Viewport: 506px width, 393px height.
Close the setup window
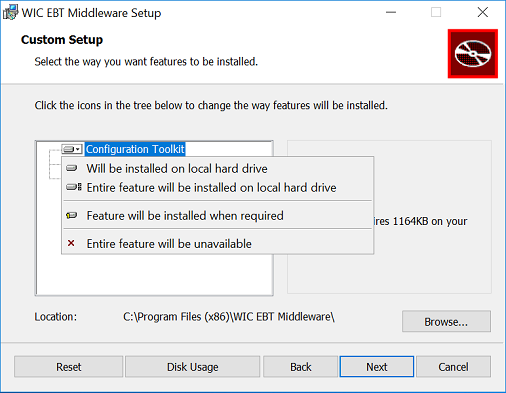[x=482, y=12]
